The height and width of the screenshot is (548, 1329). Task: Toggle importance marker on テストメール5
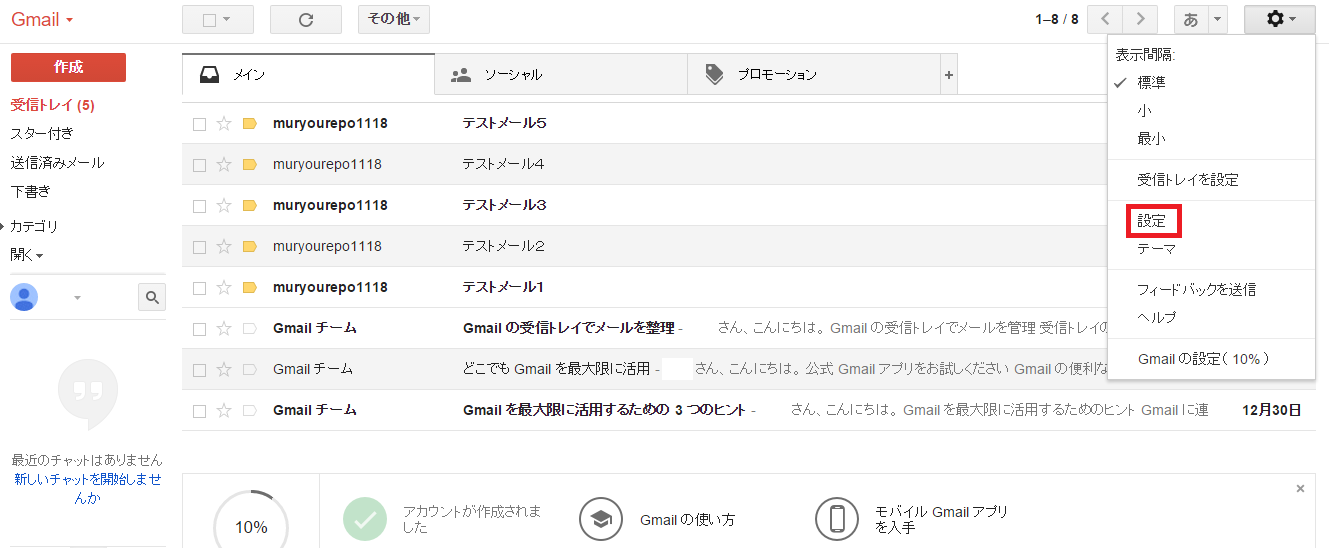tap(250, 124)
